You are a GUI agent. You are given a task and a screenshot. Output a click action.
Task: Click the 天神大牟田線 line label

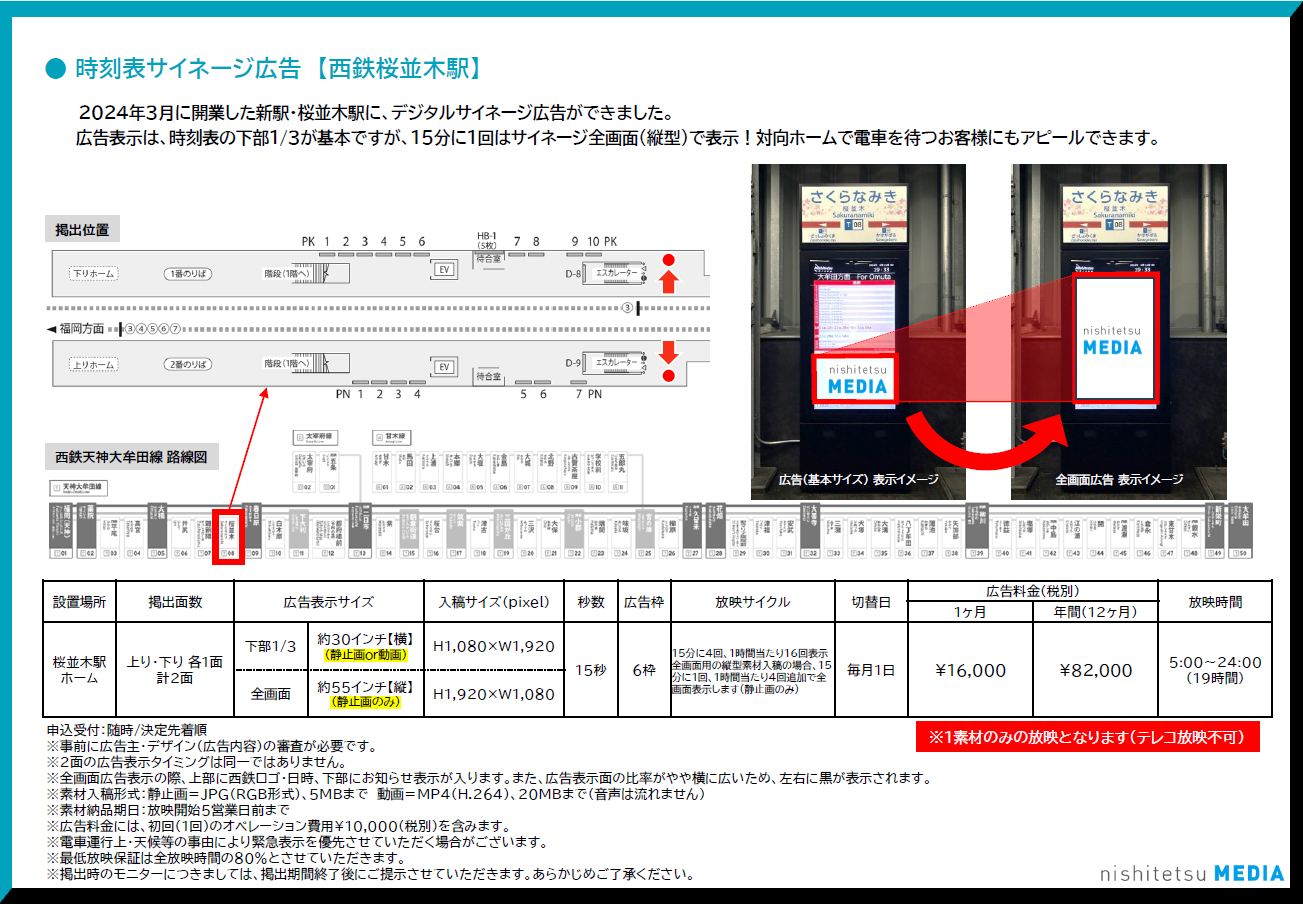82,488
